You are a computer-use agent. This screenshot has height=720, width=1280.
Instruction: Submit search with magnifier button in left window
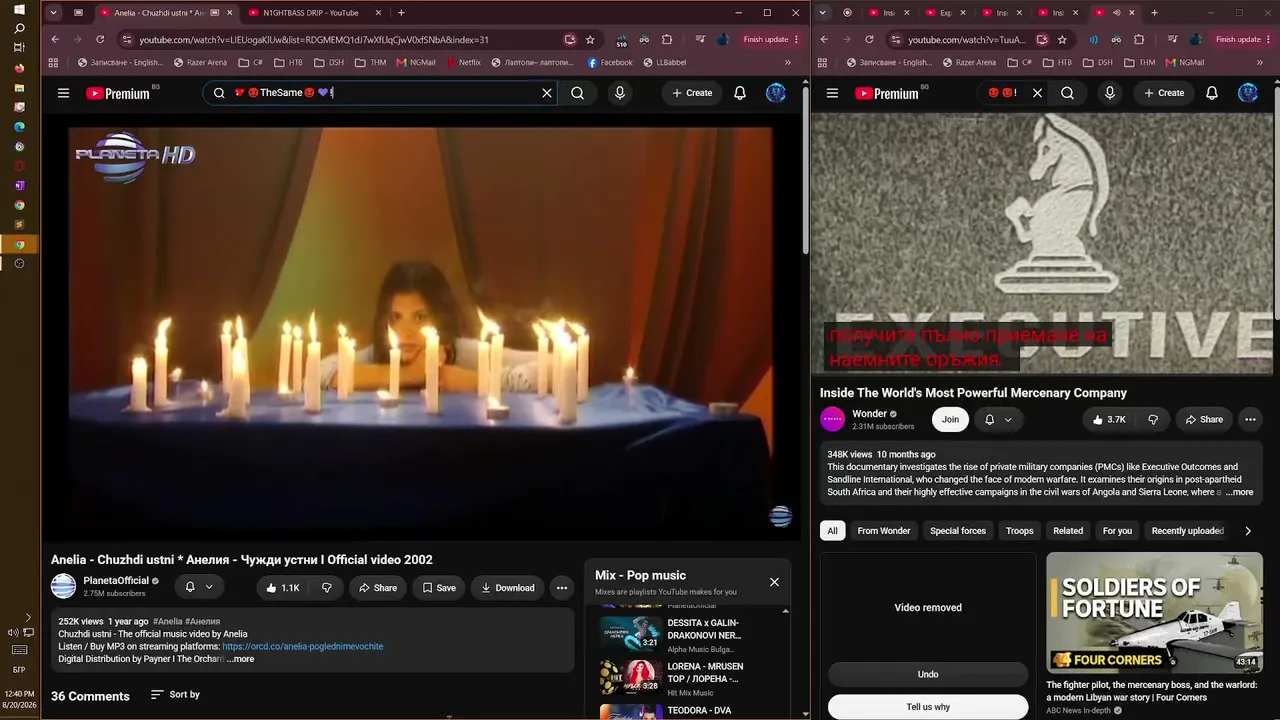(577, 93)
